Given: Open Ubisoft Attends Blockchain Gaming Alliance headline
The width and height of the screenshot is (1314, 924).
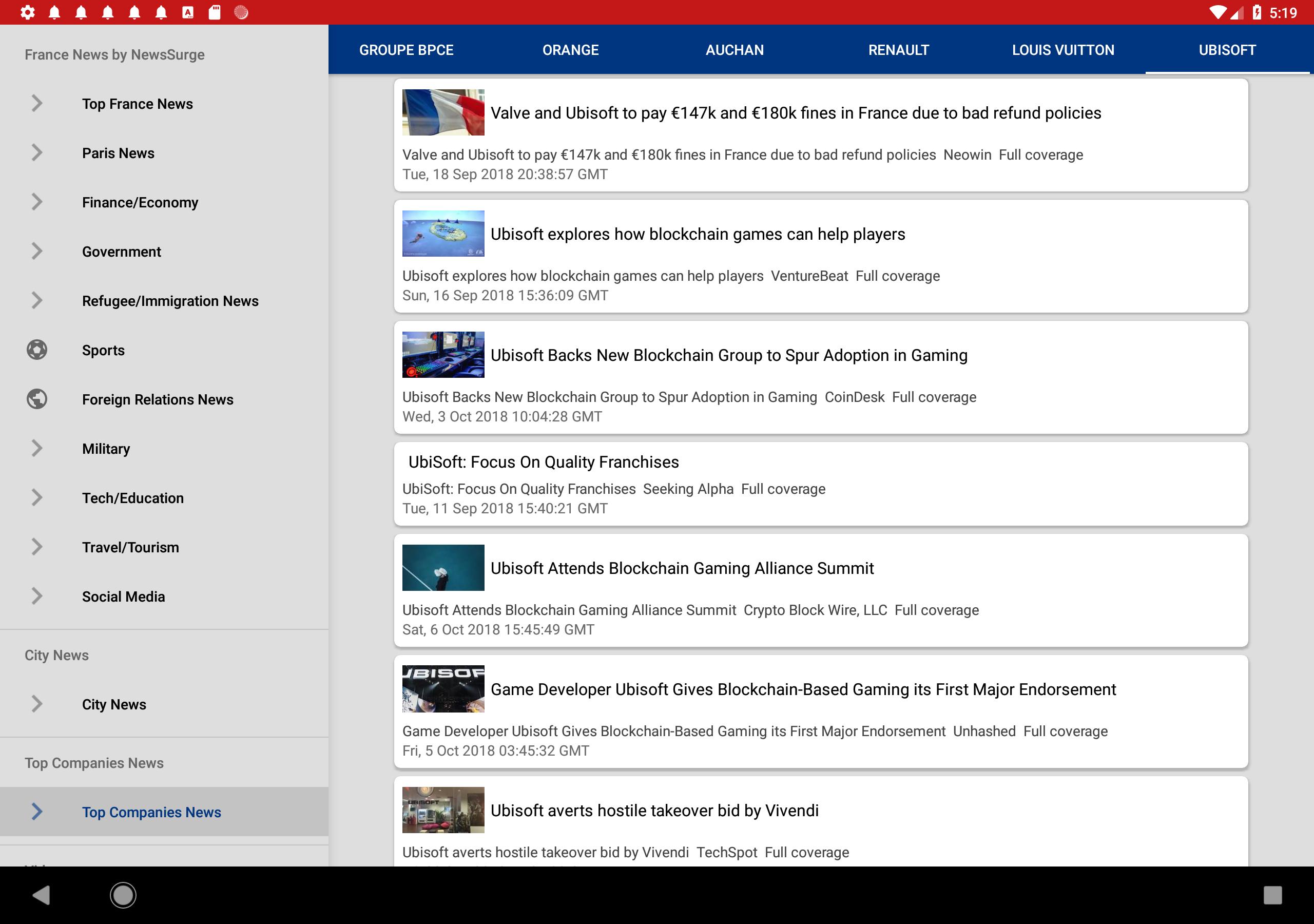Looking at the screenshot, I should (x=682, y=568).
